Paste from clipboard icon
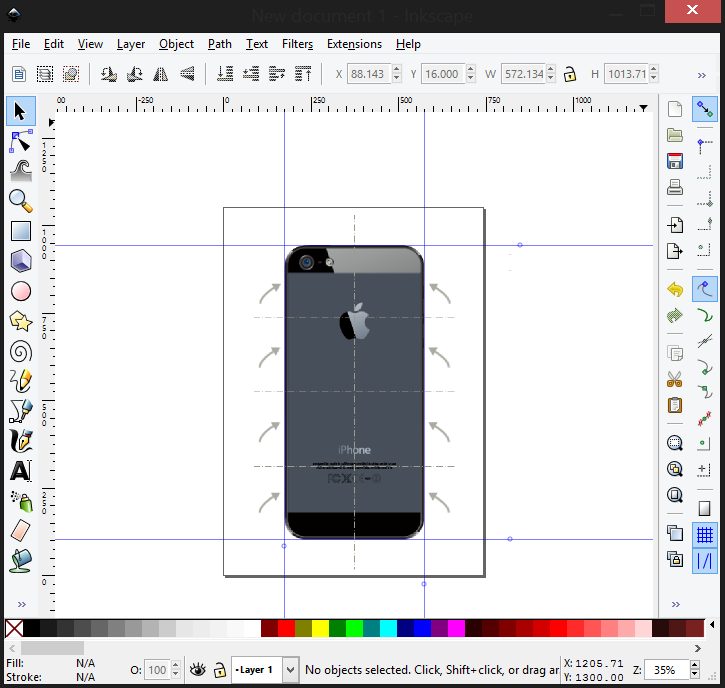 675,405
